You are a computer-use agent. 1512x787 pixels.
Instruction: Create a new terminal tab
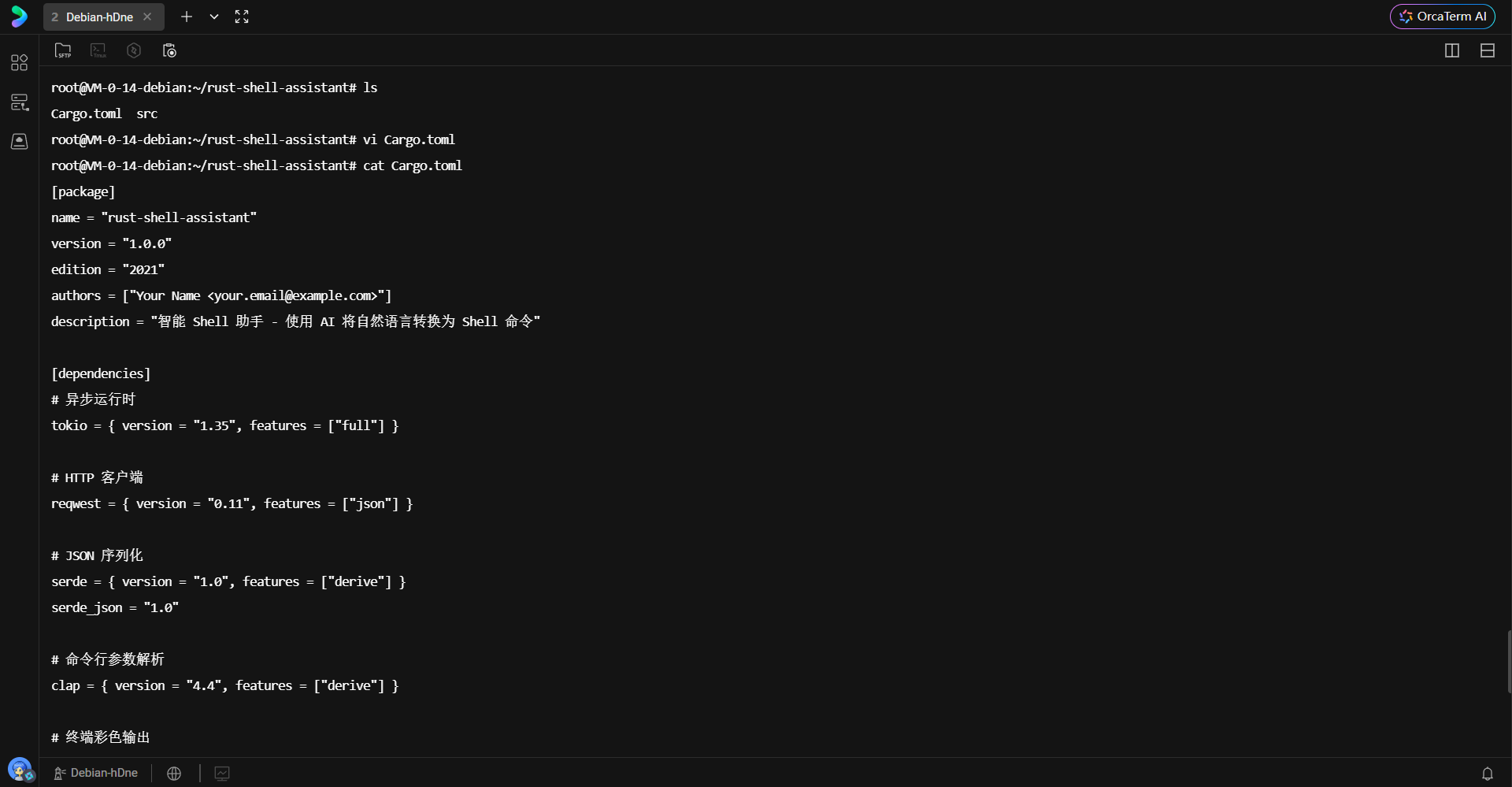(187, 17)
